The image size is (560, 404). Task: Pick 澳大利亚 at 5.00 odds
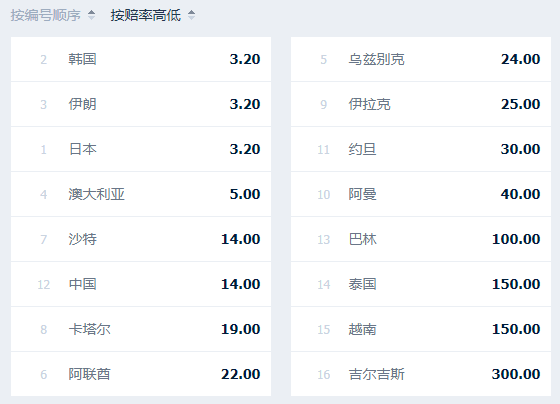point(141,194)
